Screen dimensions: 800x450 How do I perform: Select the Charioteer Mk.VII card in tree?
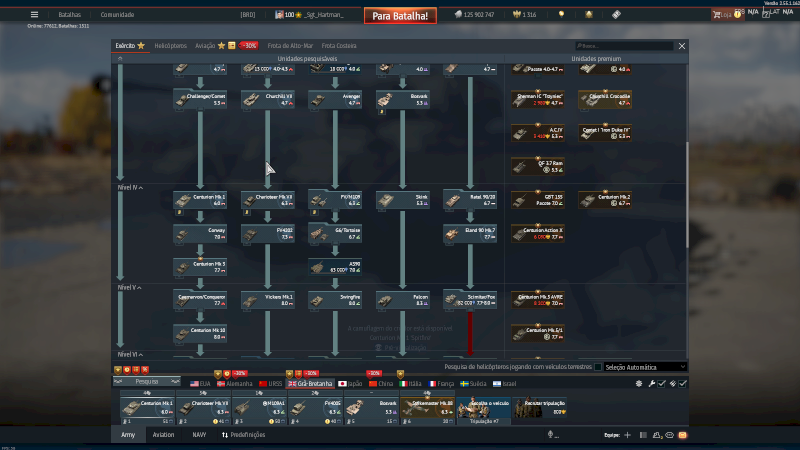pos(267,199)
